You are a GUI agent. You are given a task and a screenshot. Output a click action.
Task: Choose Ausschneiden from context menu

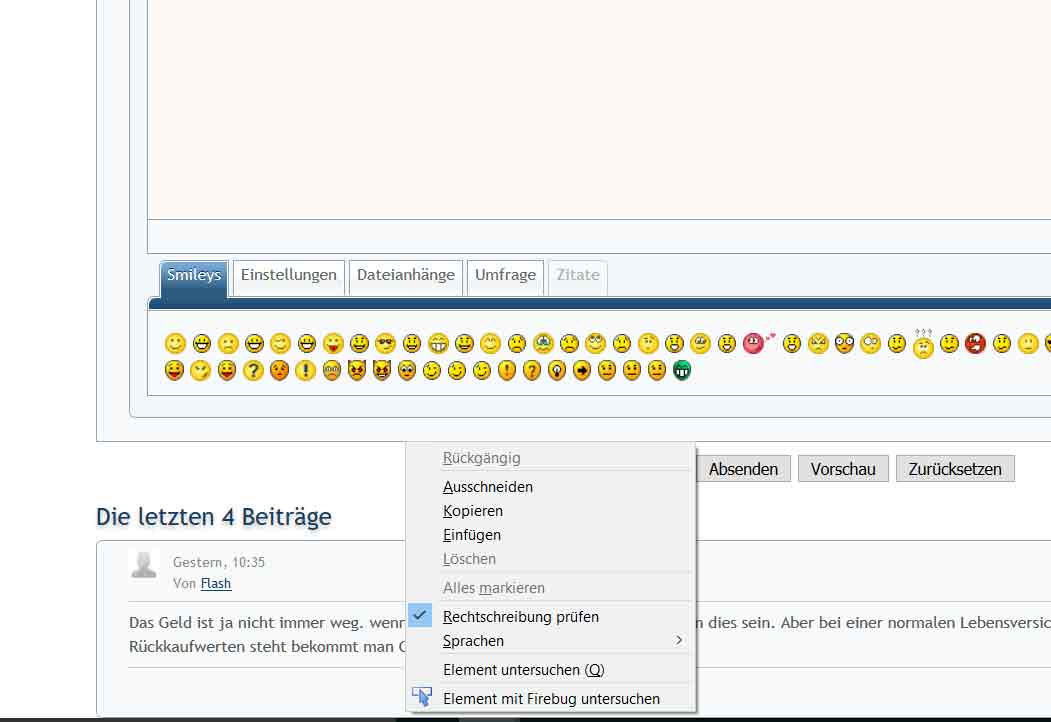[x=488, y=487]
